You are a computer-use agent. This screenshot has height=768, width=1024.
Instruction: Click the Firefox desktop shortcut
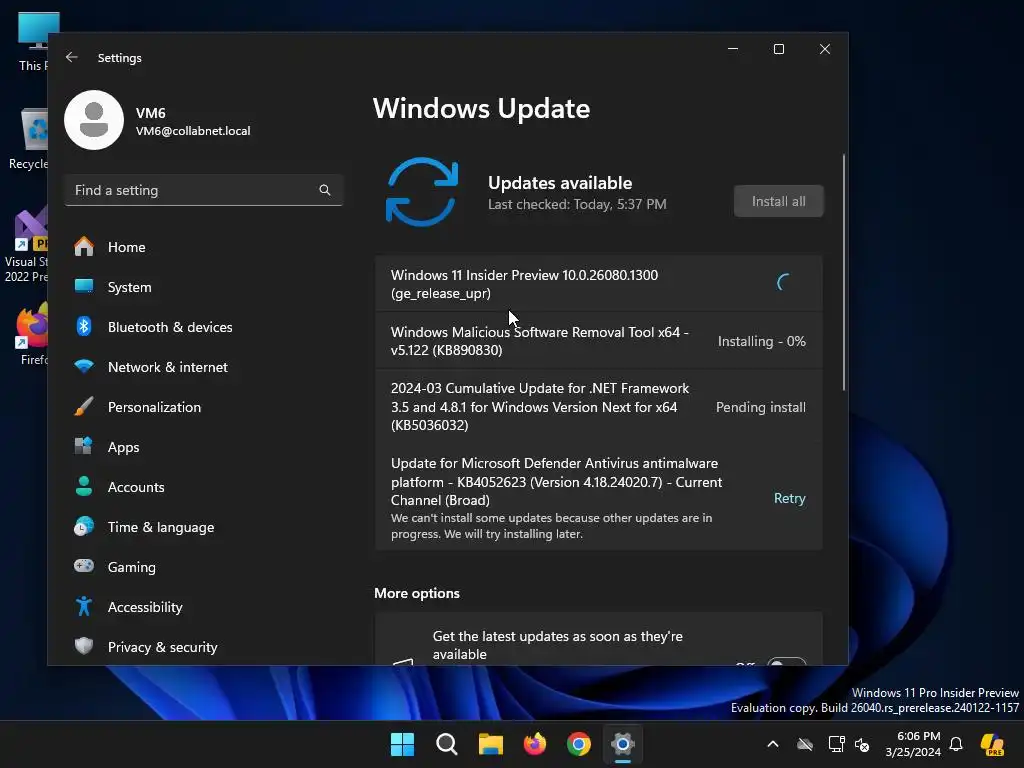point(33,334)
